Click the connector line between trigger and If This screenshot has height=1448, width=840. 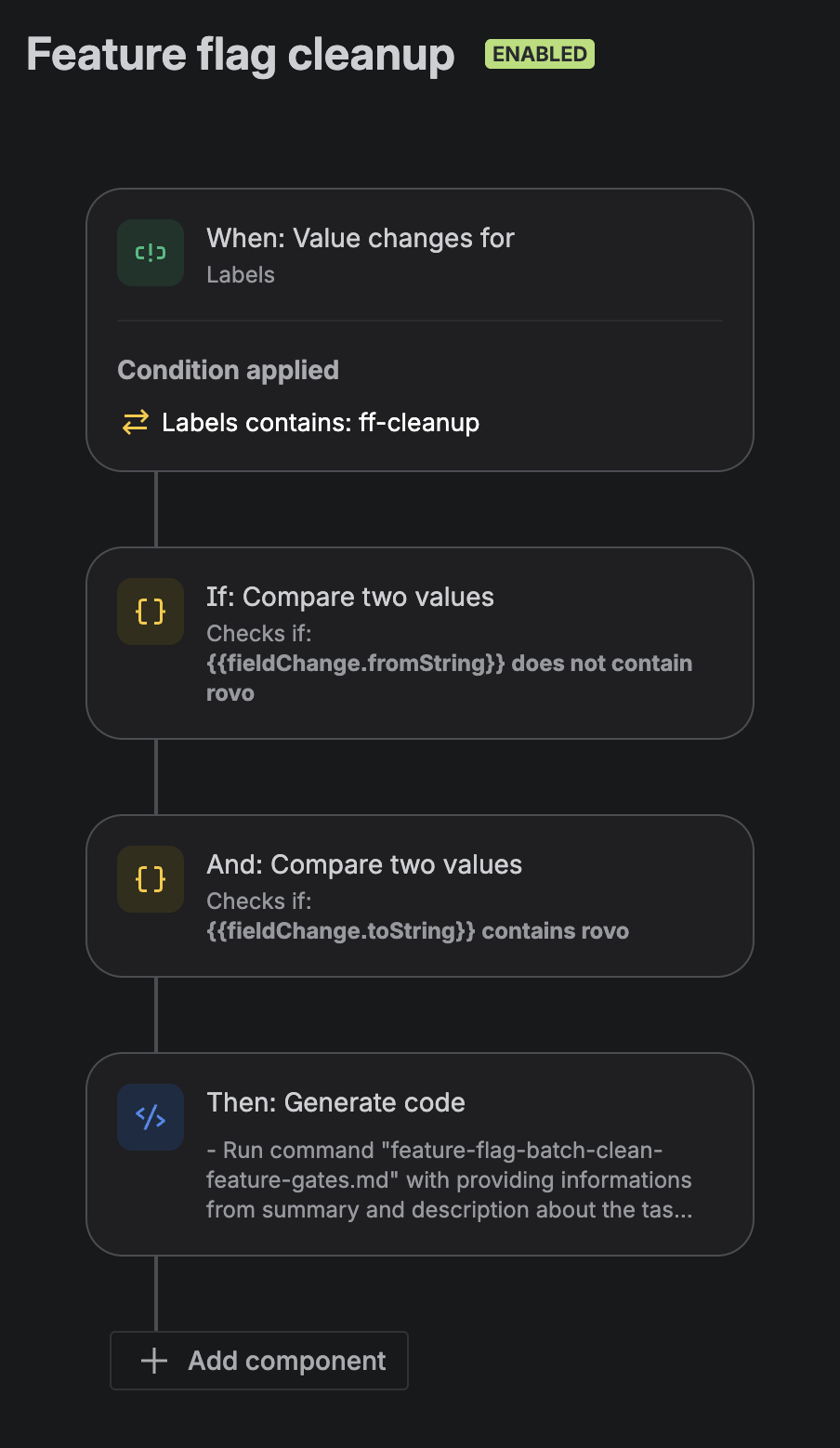(x=156, y=509)
